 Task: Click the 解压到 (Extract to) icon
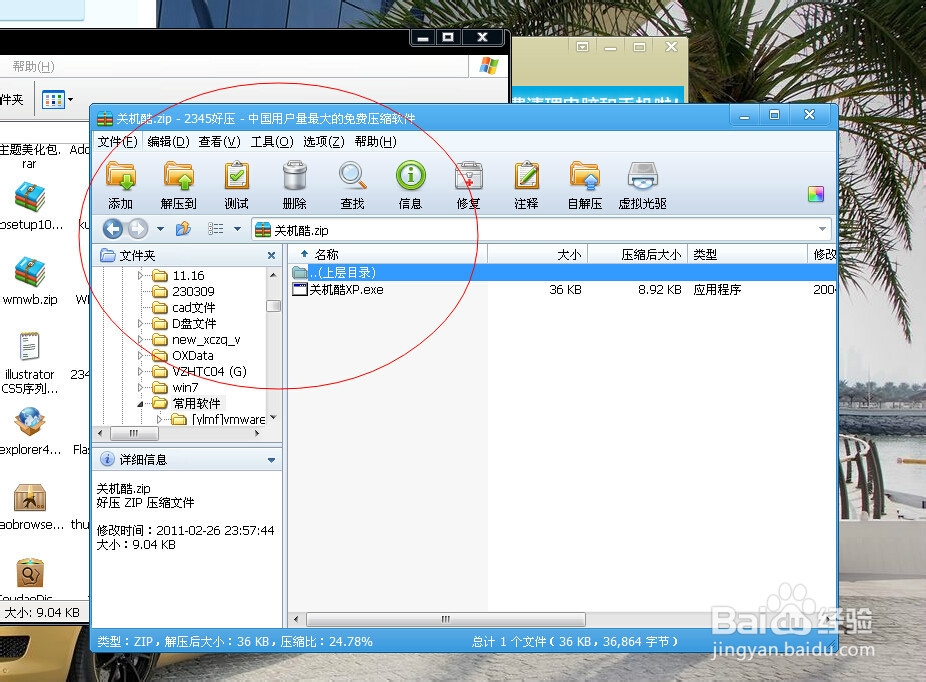click(178, 185)
